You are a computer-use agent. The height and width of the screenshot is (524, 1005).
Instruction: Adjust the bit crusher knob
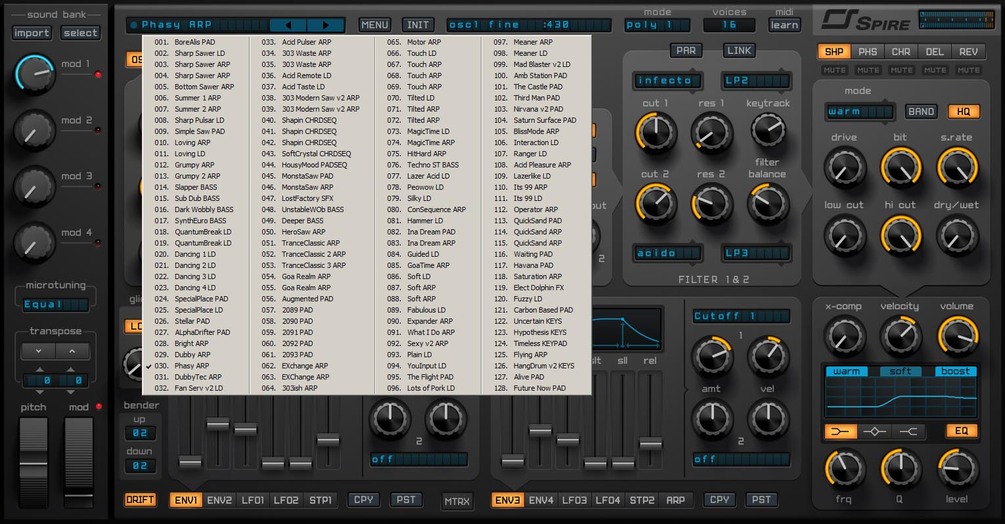pyautogui.click(x=901, y=168)
